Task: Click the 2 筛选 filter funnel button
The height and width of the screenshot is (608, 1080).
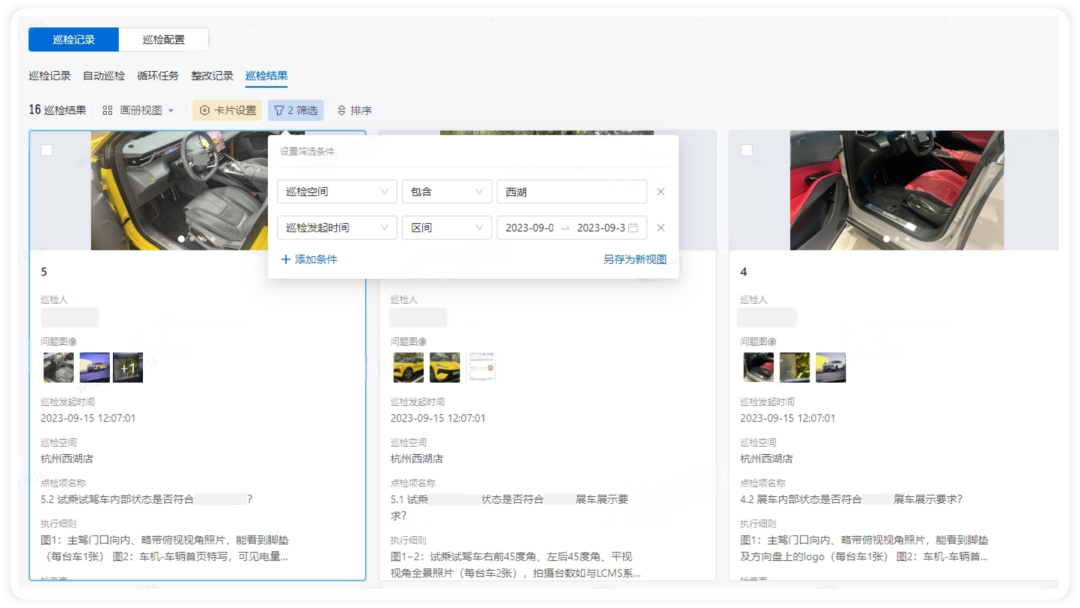Action: 295,110
